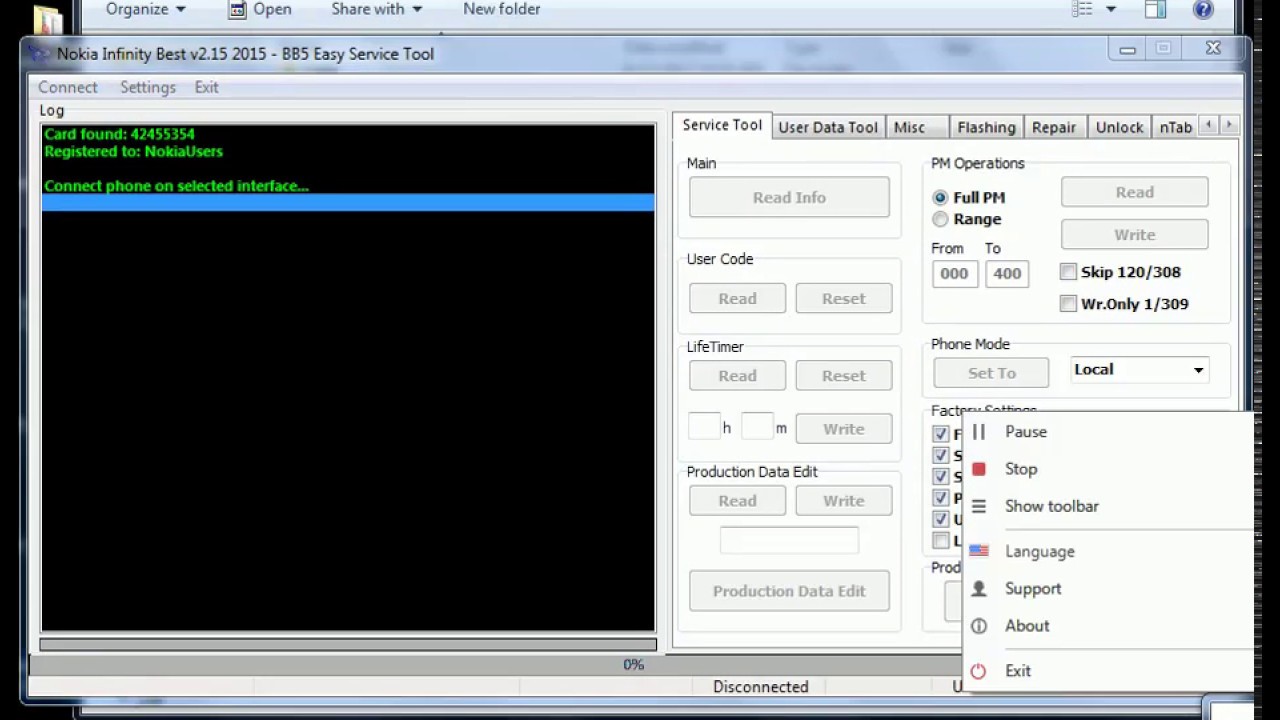Switch to the nTab tab
Viewport: 1280px width, 720px height.
(x=1175, y=127)
